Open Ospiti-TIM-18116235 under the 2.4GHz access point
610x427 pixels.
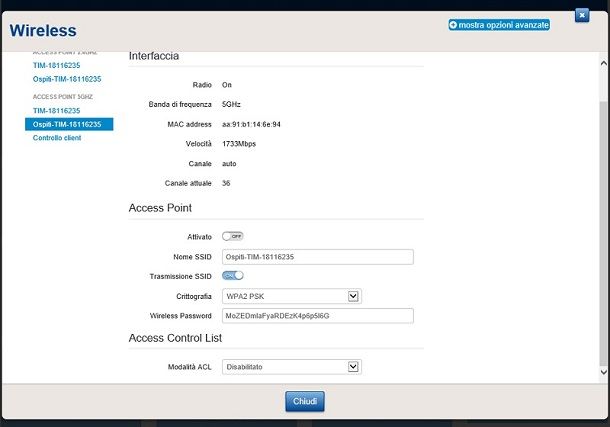(x=67, y=79)
